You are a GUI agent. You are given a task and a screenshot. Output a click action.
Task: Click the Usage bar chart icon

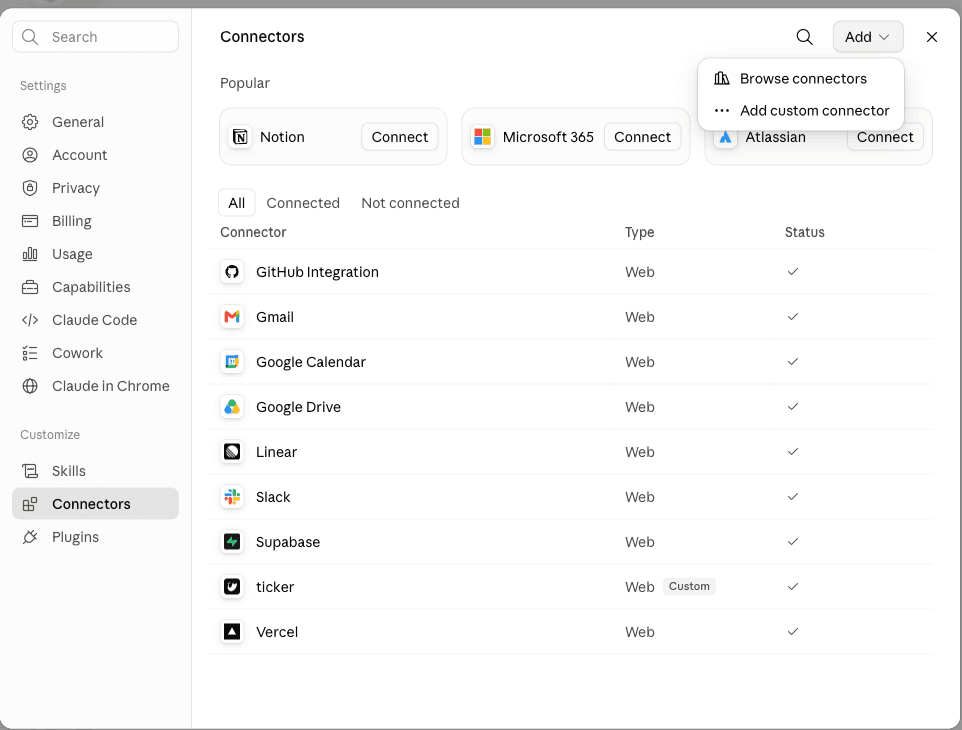point(29,254)
